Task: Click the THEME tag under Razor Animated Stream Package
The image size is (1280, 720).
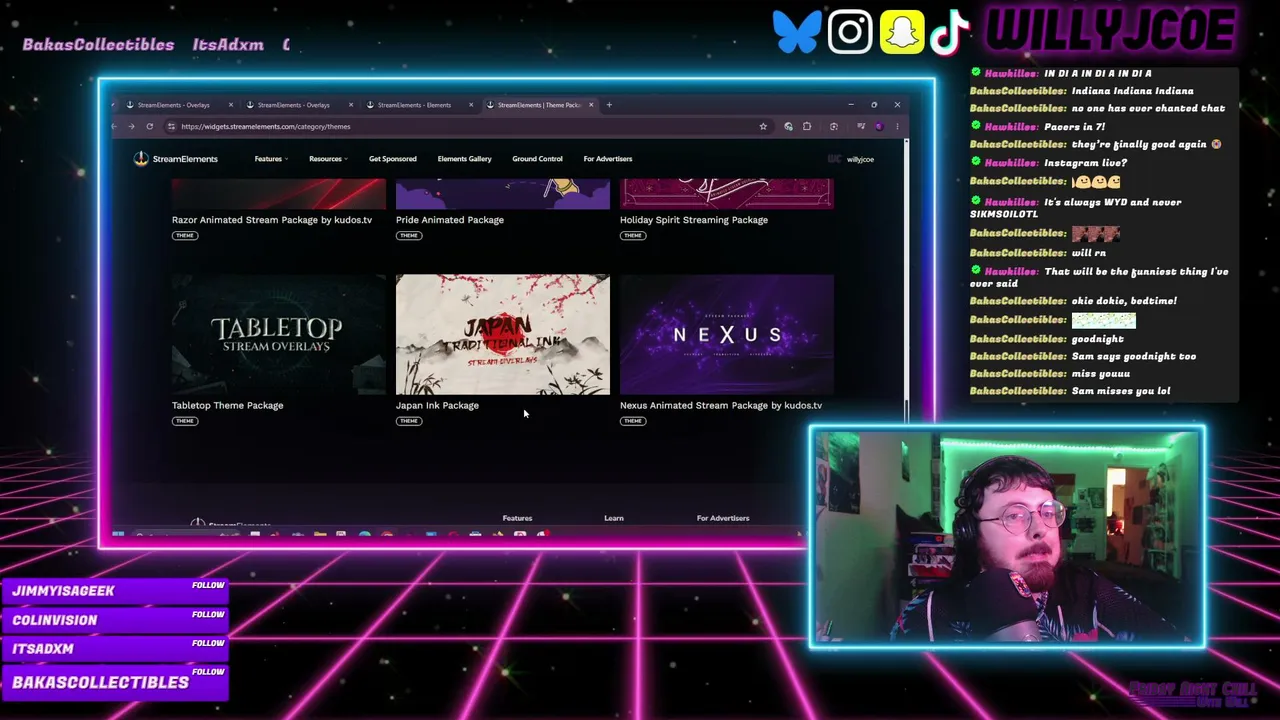Action: pyautogui.click(x=184, y=235)
